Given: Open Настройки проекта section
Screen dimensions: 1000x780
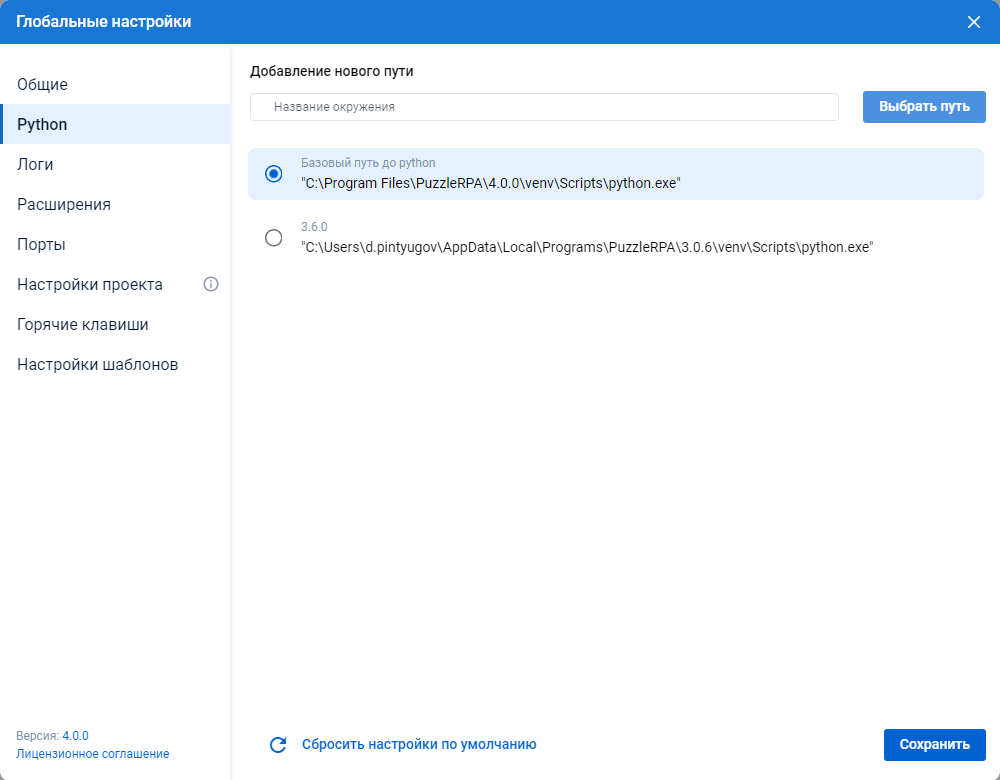Looking at the screenshot, I should point(90,284).
